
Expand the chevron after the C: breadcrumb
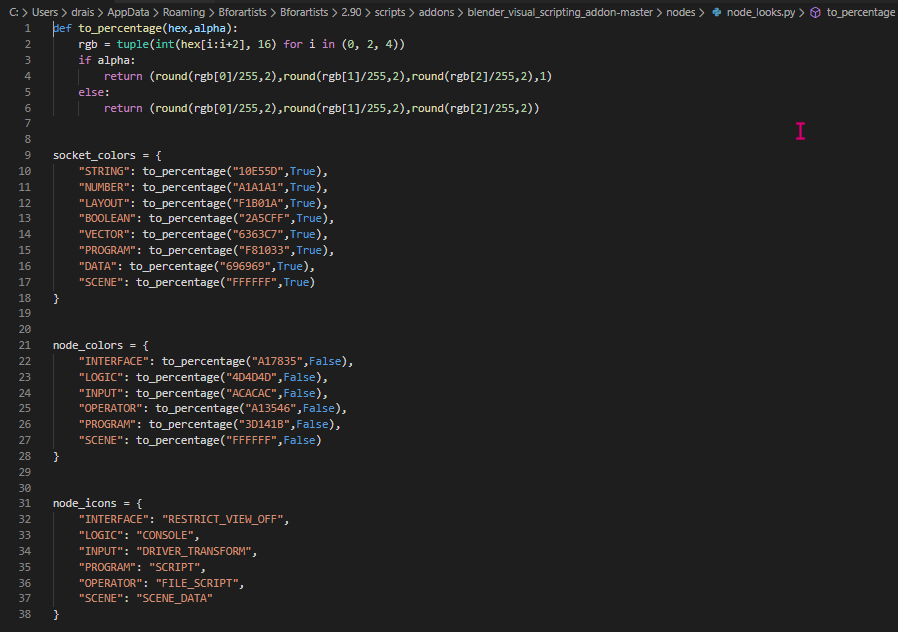[25, 12]
